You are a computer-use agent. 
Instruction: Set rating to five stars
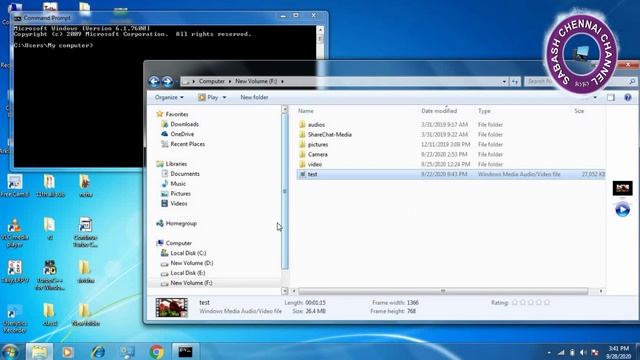point(547,302)
